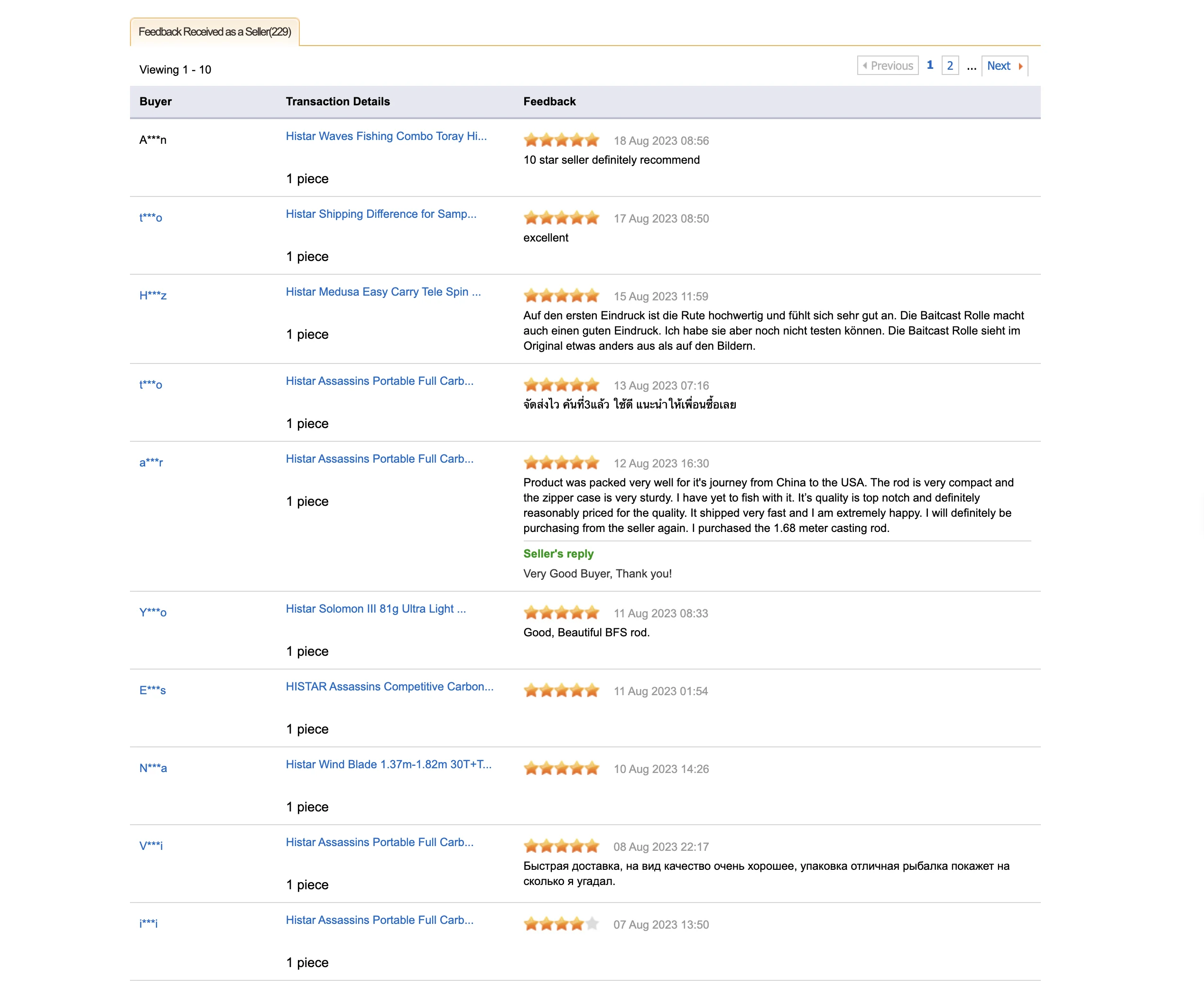1204x987 pixels.
Task: Open page 2 of feedback
Action: click(949, 66)
